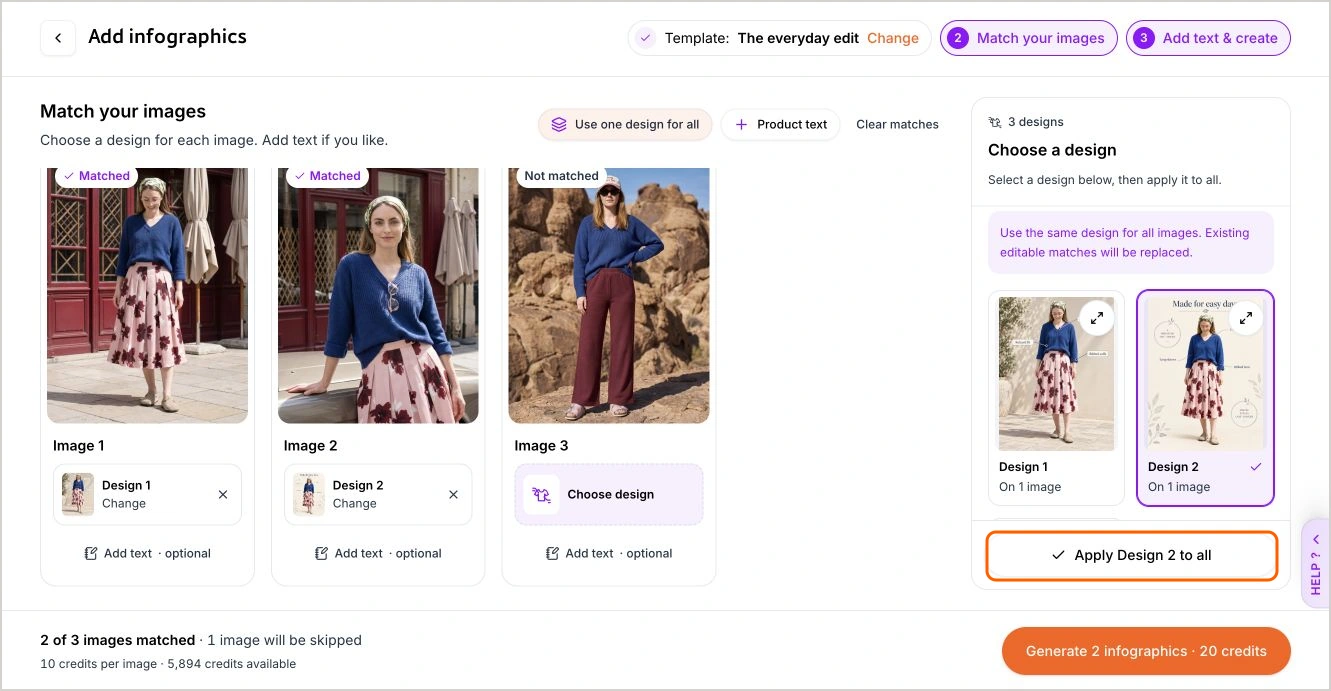Go to Add text & create step
This screenshot has width=1331, height=691.
point(1208,38)
